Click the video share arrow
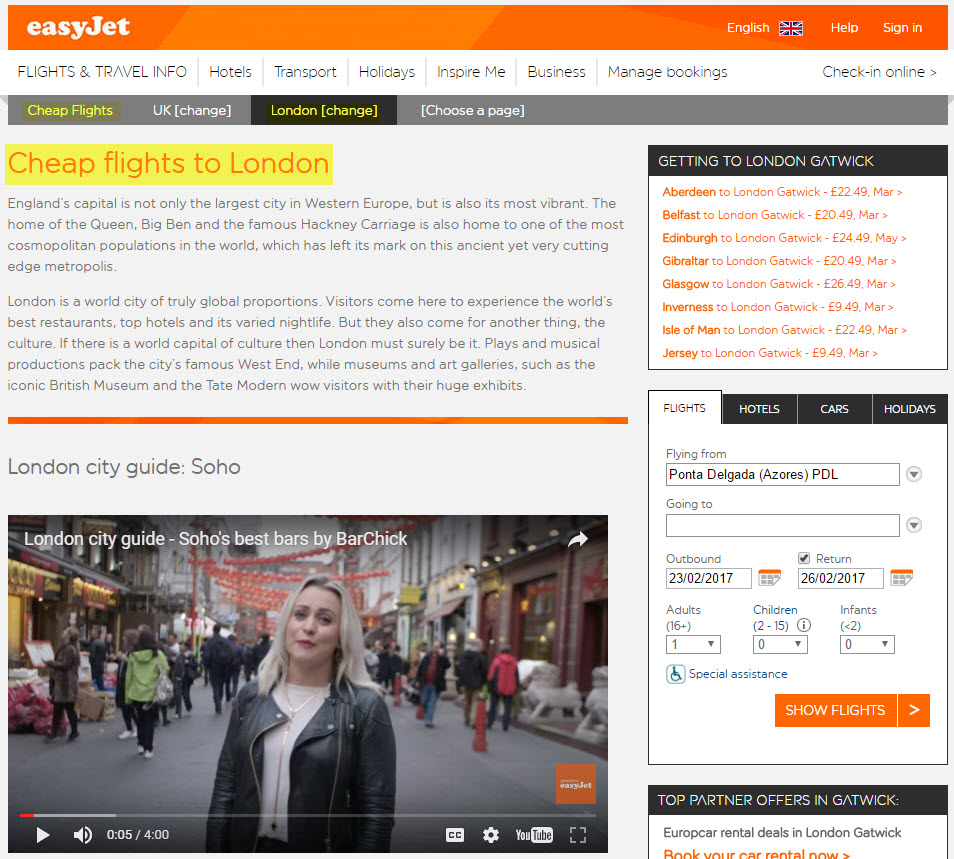This screenshot has height=859, width=954. point(577,539)
